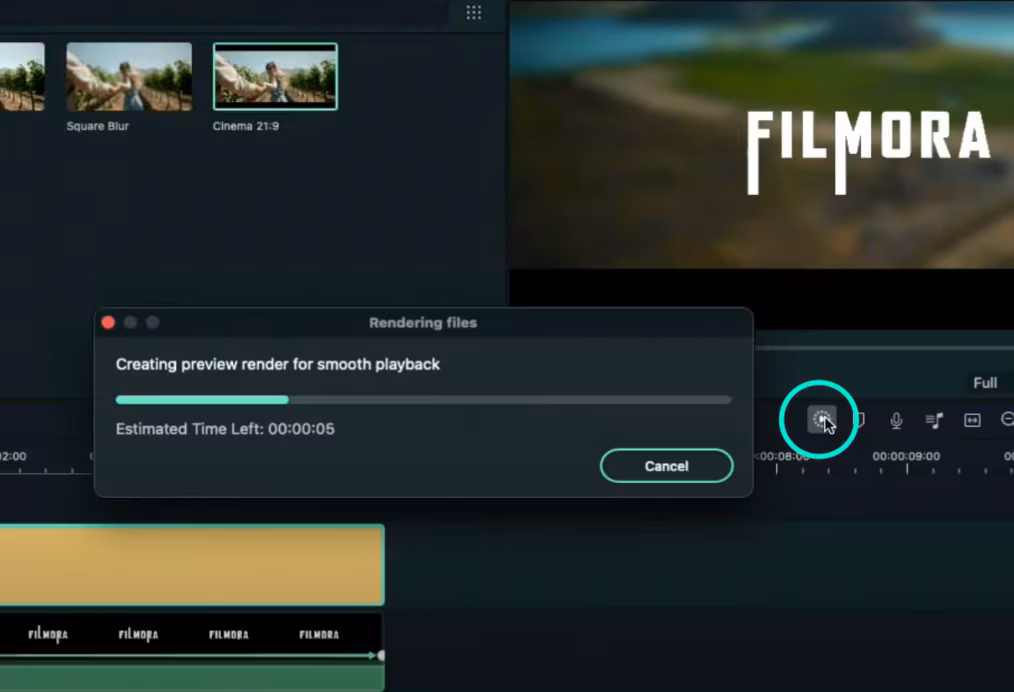Select the yellow effect clip on timeline
Screen dimensions: 1014x692
tap(192, 565)
